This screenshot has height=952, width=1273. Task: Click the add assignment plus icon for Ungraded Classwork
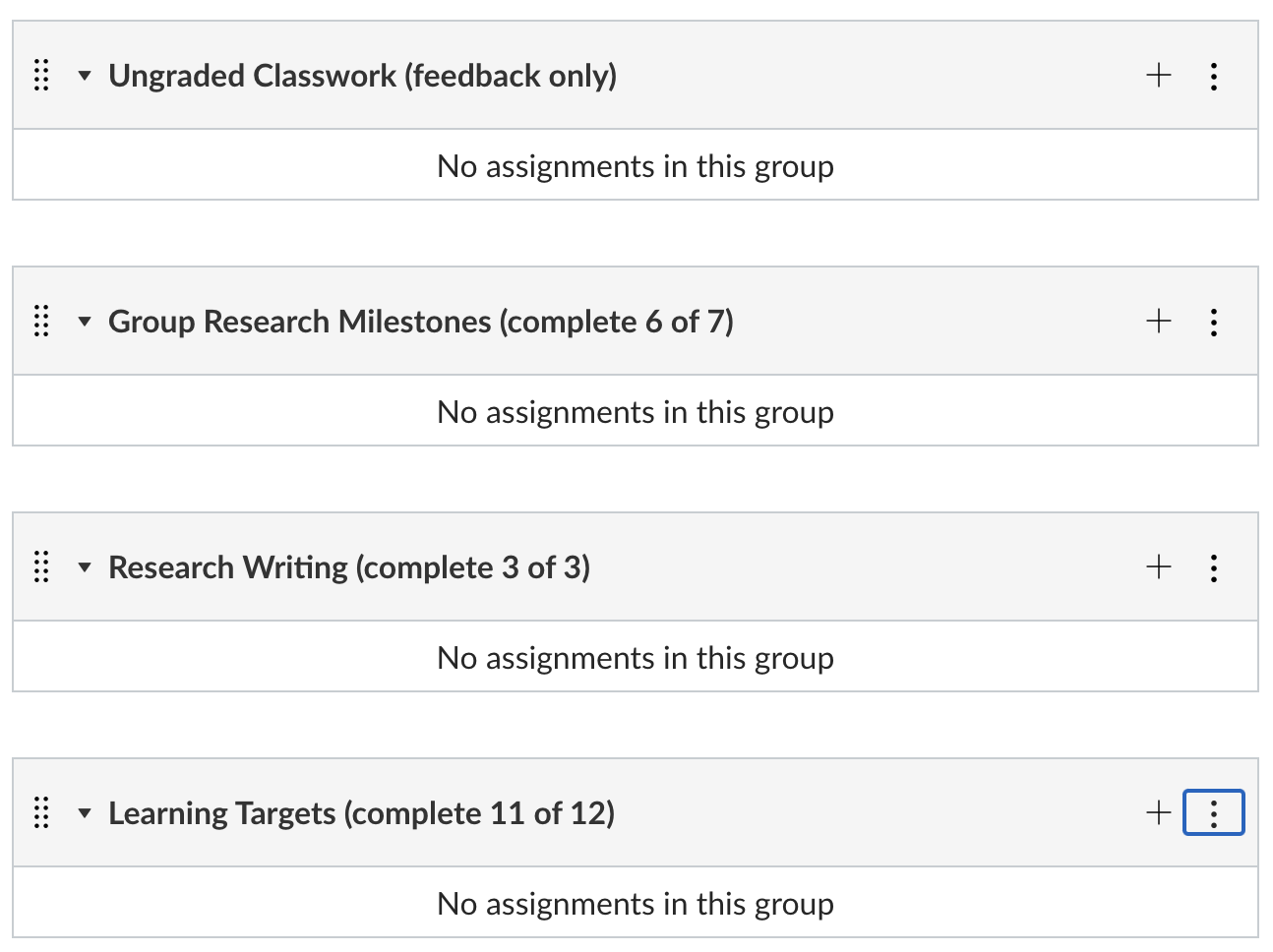1159,76
